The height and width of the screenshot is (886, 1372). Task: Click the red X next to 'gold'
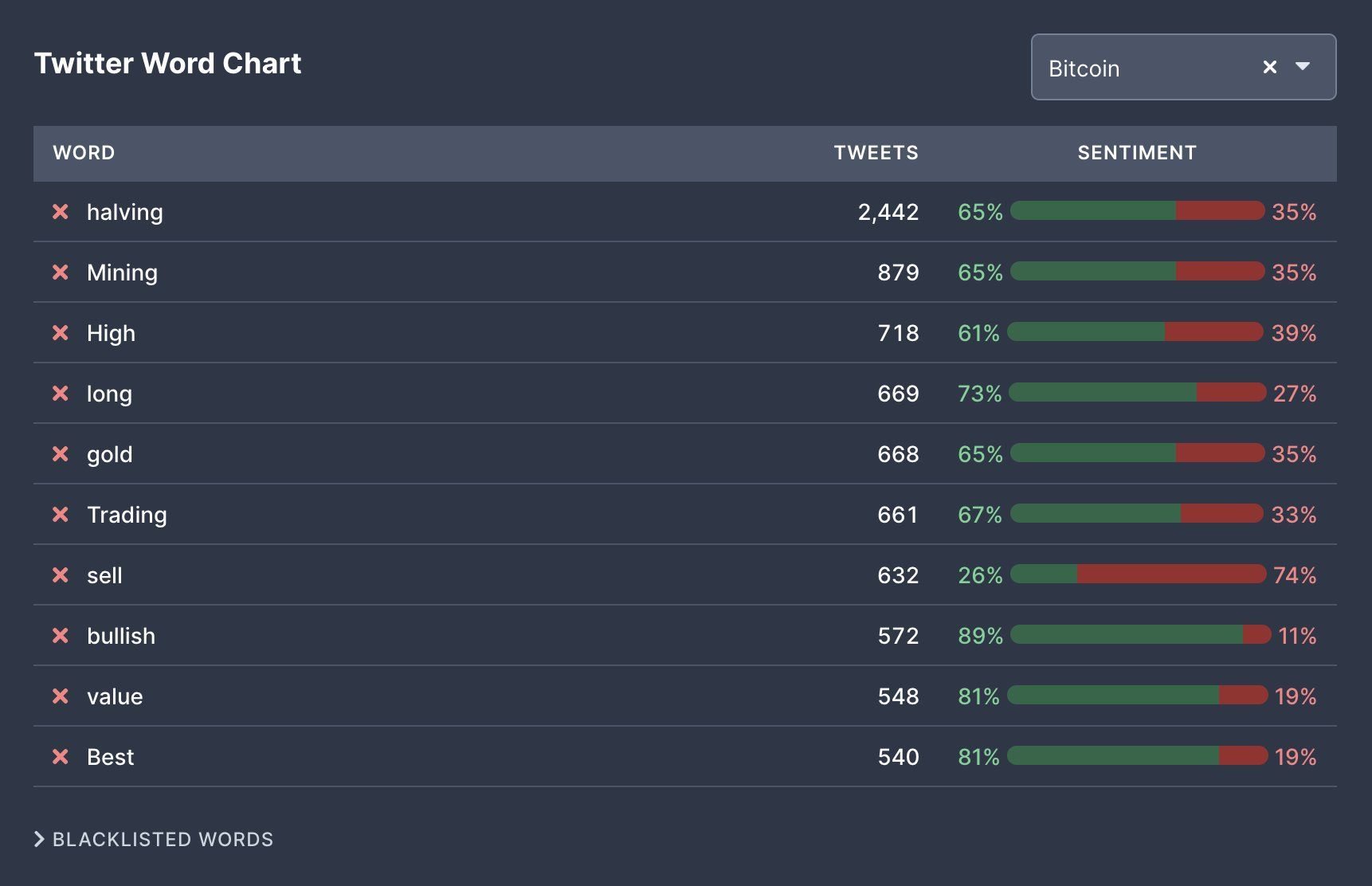click(61, 454)
